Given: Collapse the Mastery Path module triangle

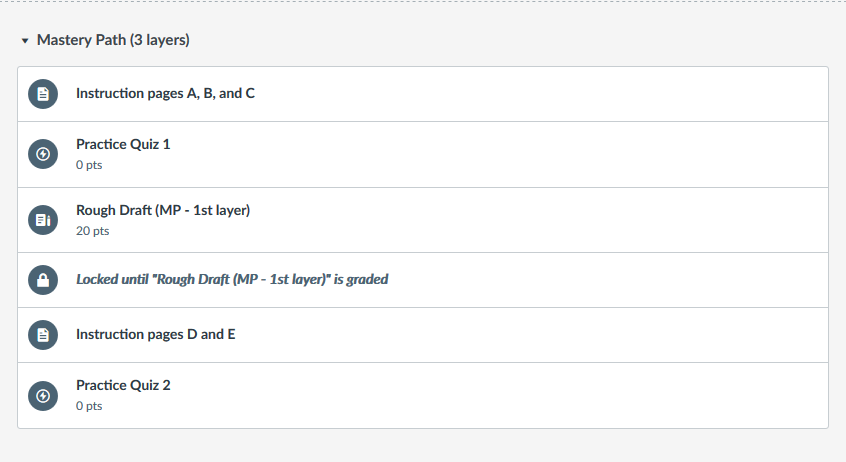Looking at the screenshot, I should coord(25,41).
